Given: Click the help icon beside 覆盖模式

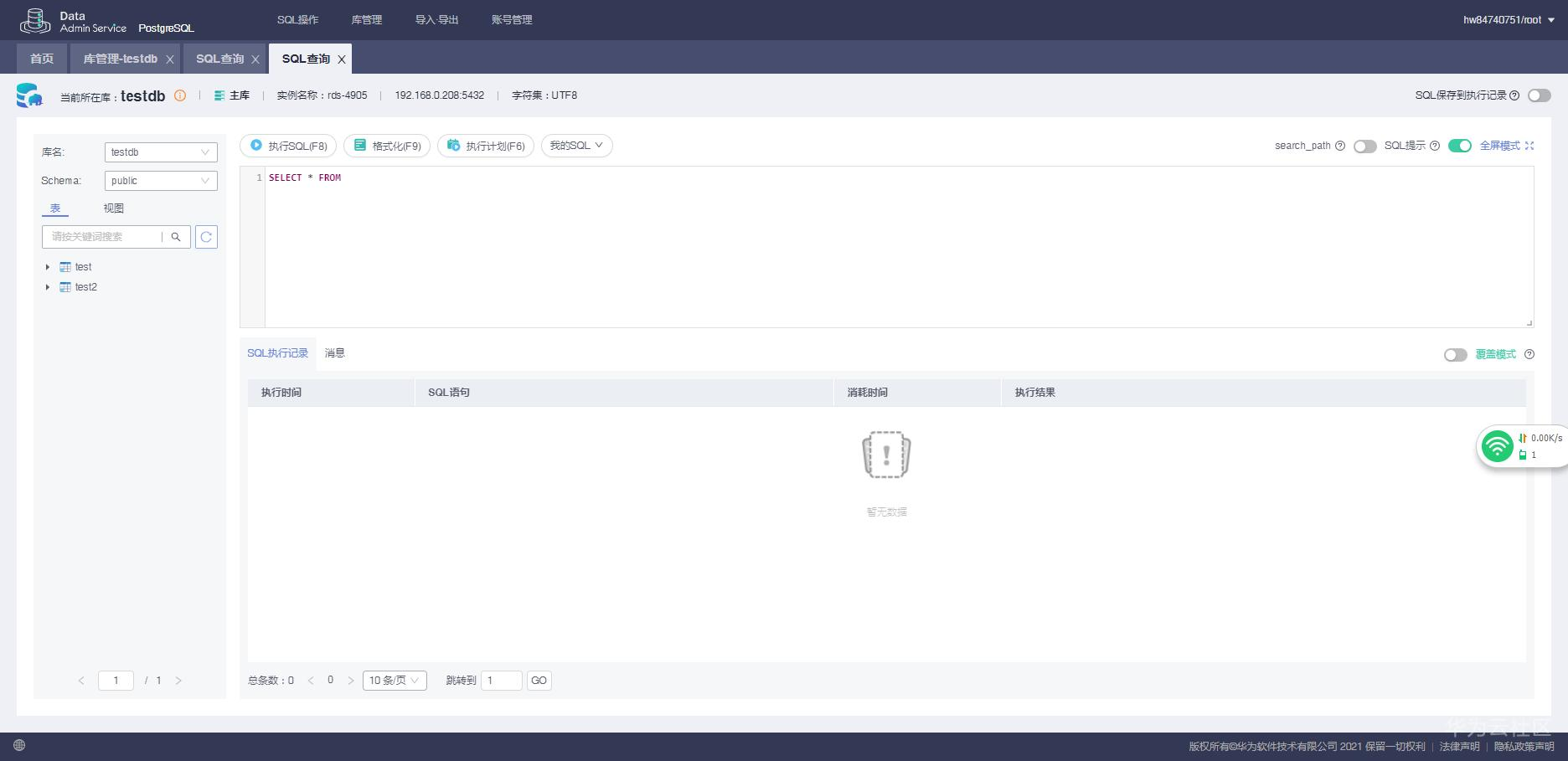Looking at the screenshot, I should click(x=1529, y=354).
